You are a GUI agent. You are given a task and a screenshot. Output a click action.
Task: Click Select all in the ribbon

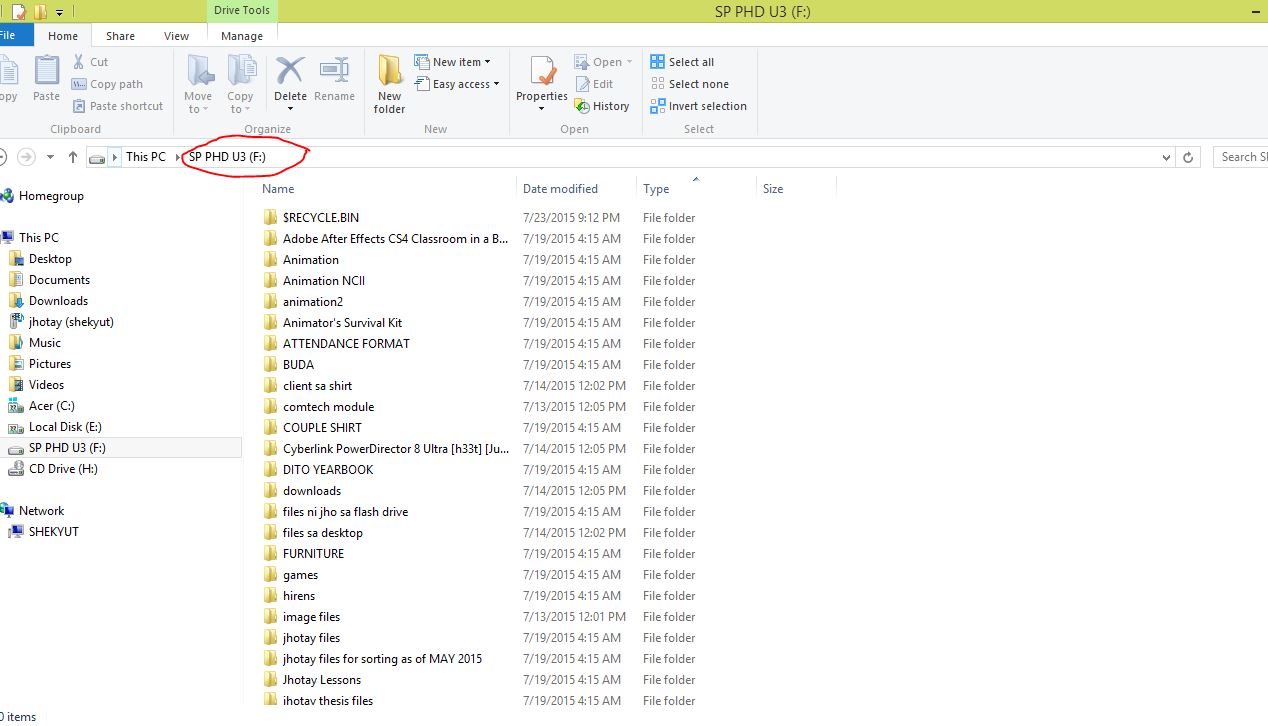click(689, 61)
